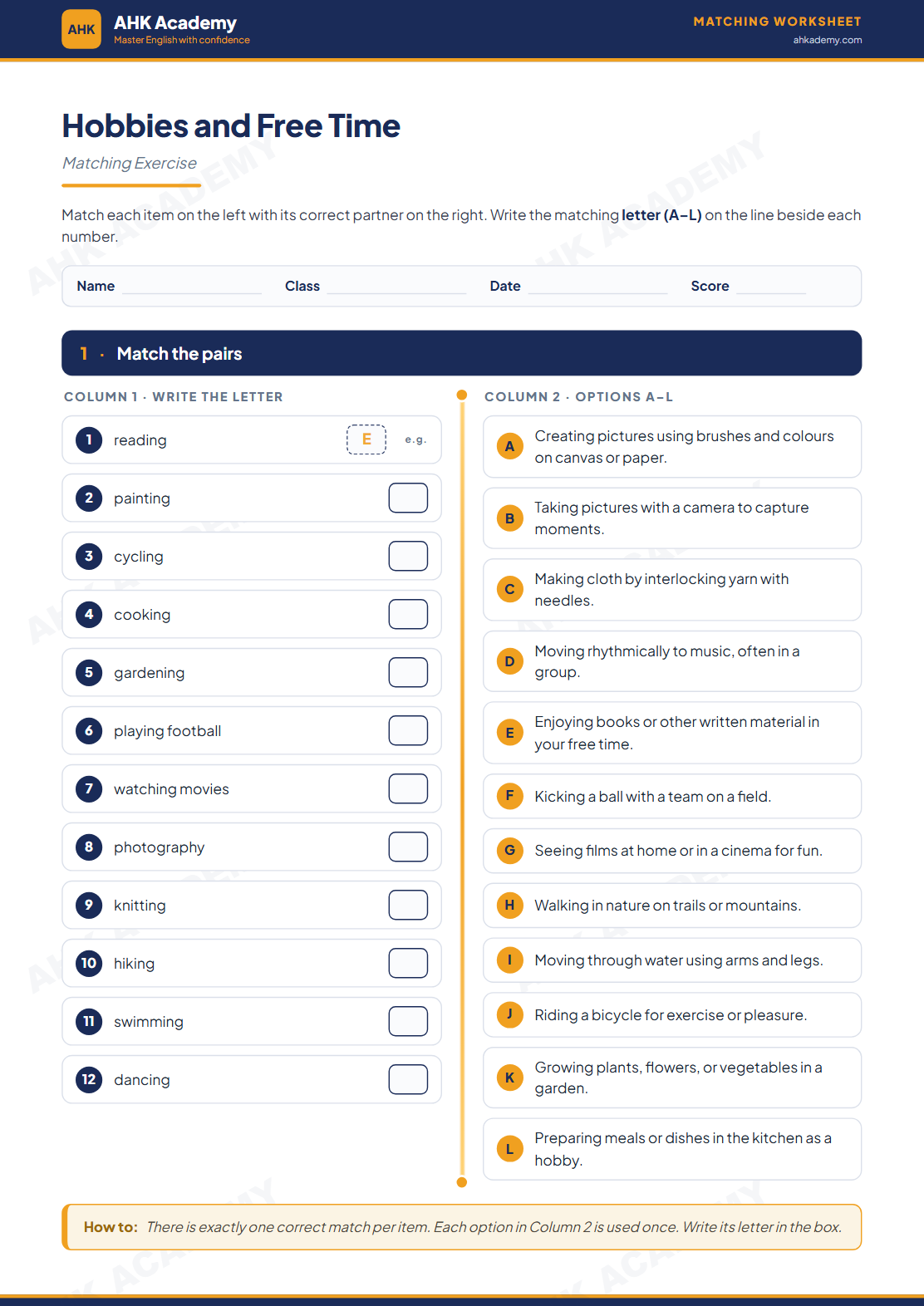Click the answer box beside swimming
Image resolution: width=924 pixels, height=1306 pixels.
[408, 1021]
